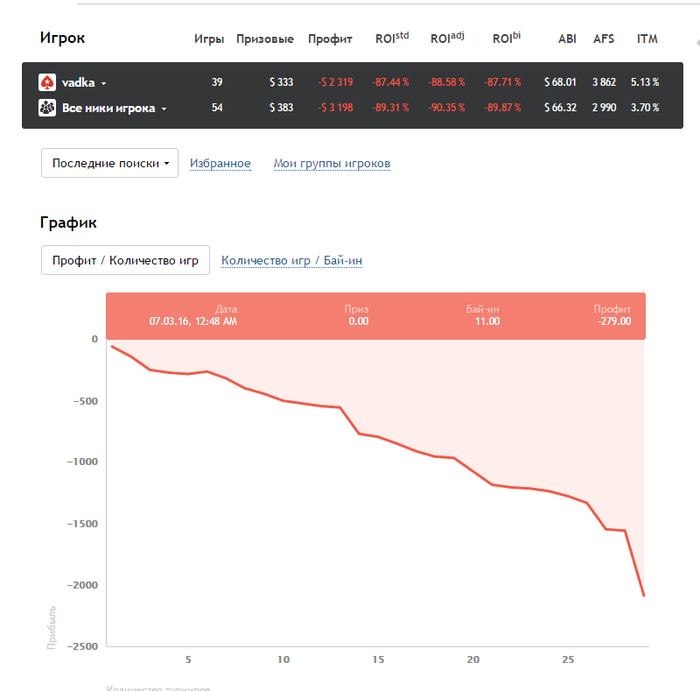Click the ITM column header
This screenshot has width=700, height=691.
coord(647,39)
